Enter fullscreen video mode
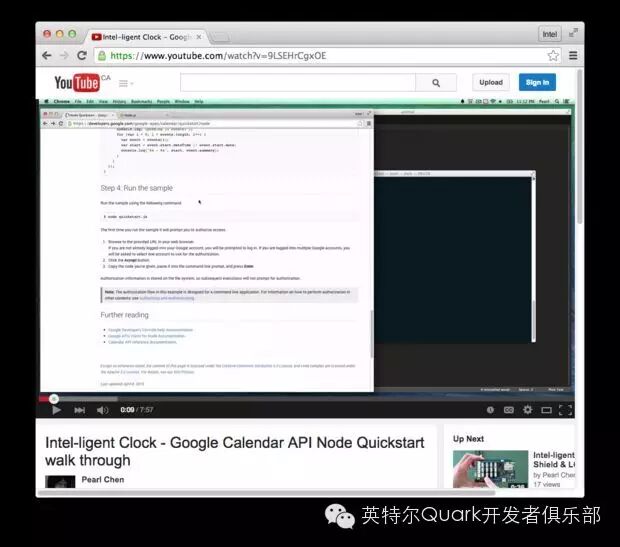The image size is (620, 547). click(x=565, y=410)
